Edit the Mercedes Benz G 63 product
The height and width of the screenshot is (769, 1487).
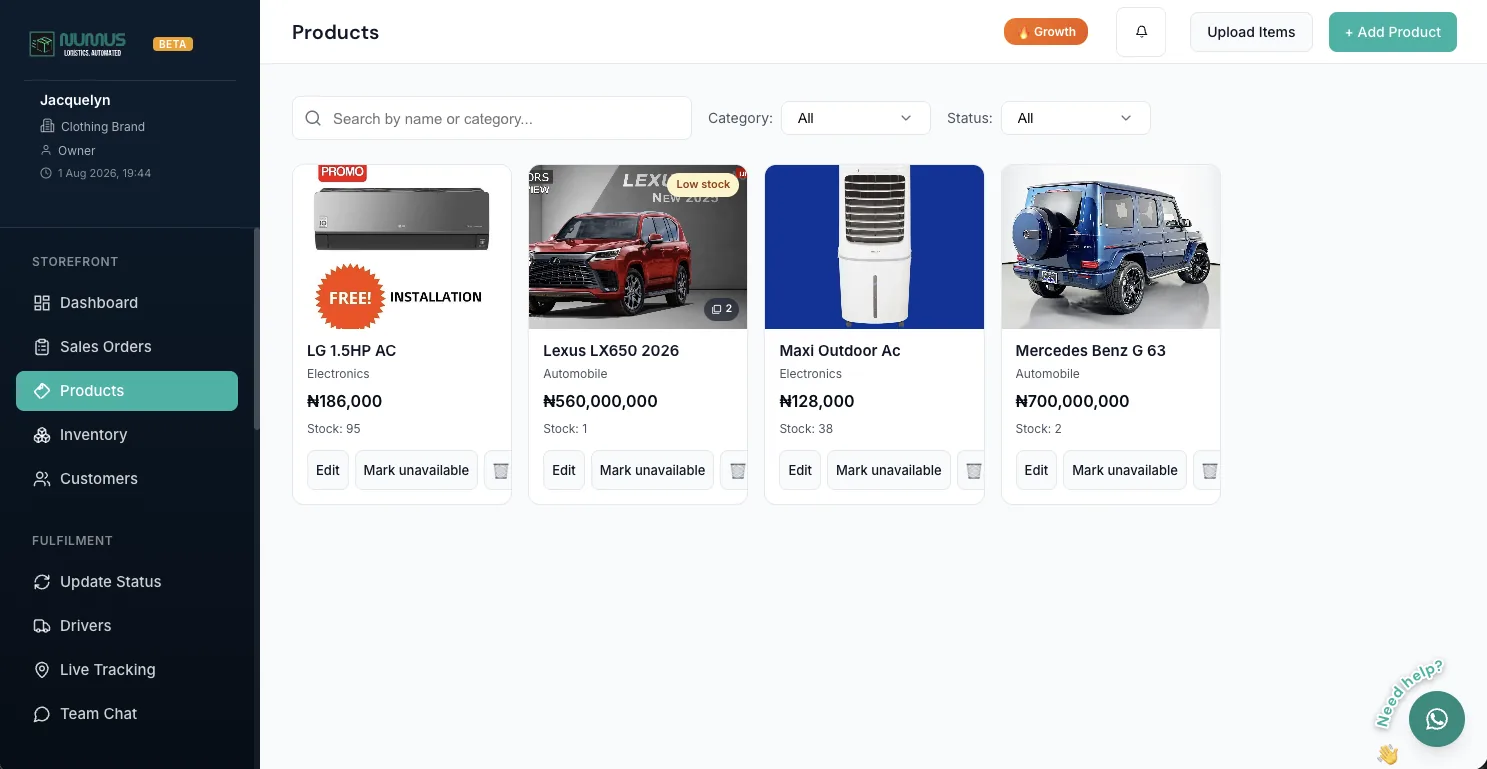(x=1036, y=470)
